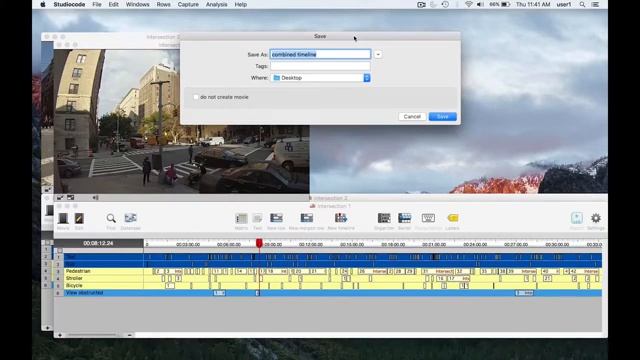Click the keyboard transcription icon
The width and height of the screenshot is (640, 360).
[x=428, y=218]
